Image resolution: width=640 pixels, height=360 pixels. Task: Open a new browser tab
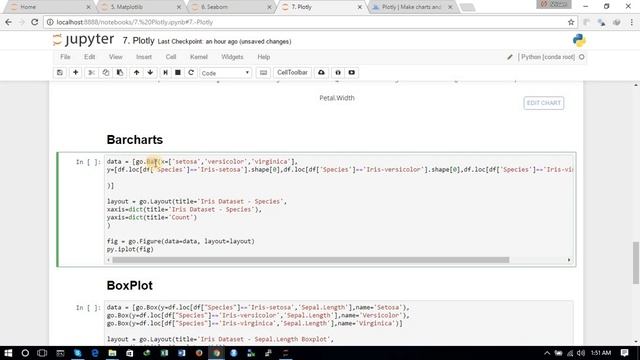[x=467, y=7]
